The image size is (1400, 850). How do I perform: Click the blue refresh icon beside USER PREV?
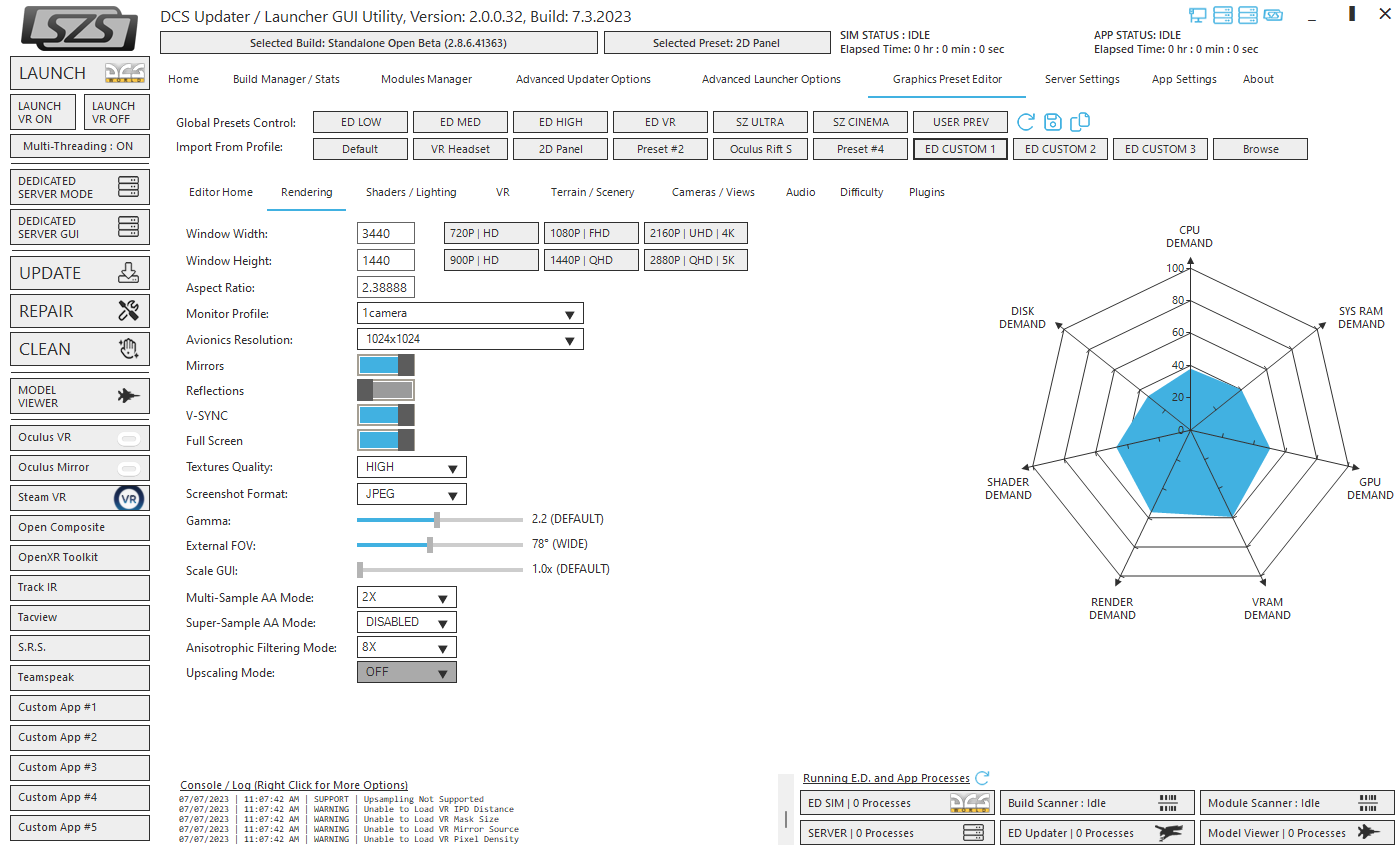[1026, 122]
